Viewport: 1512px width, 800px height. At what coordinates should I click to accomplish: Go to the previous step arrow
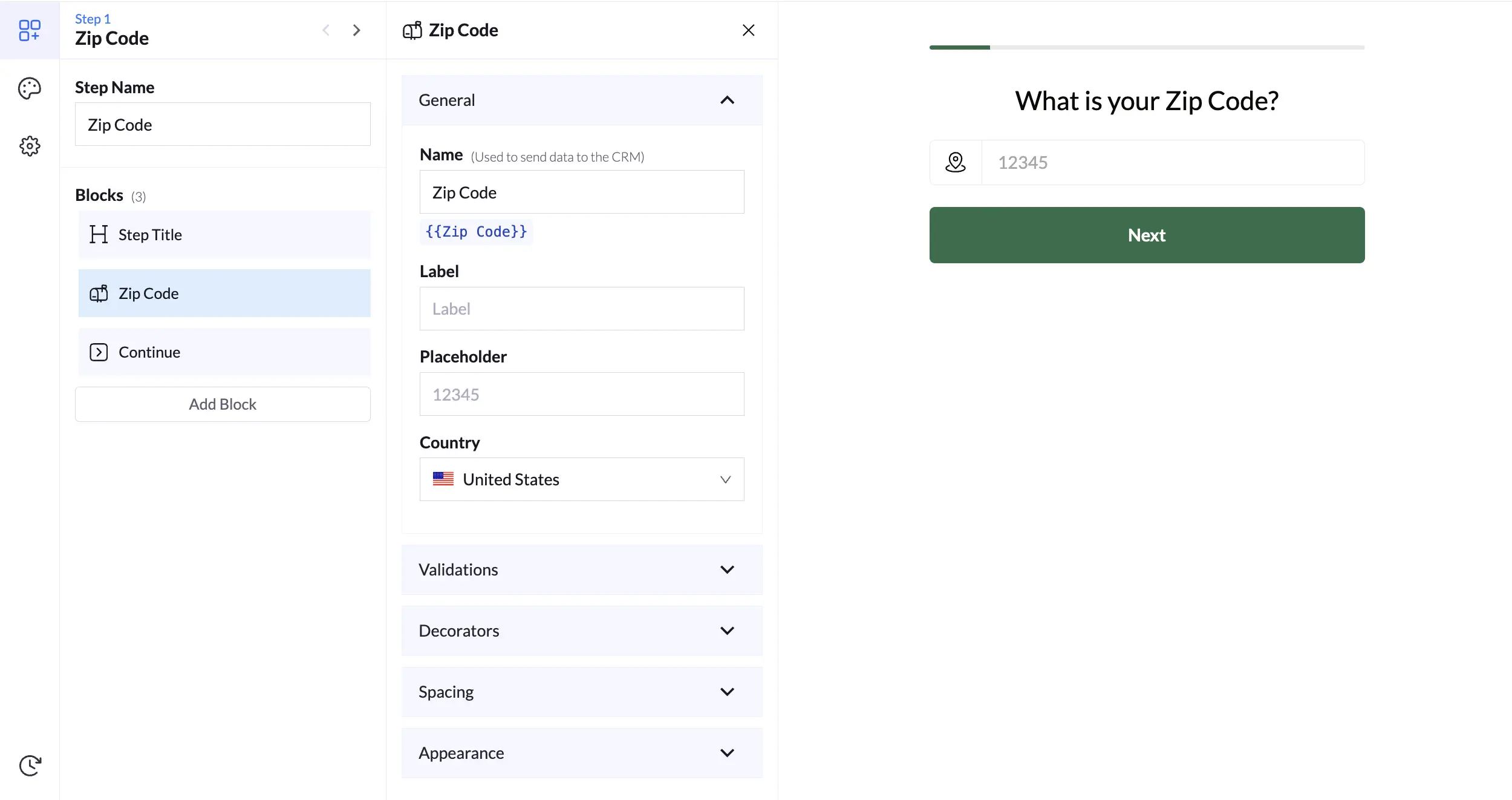pos(326,30)
